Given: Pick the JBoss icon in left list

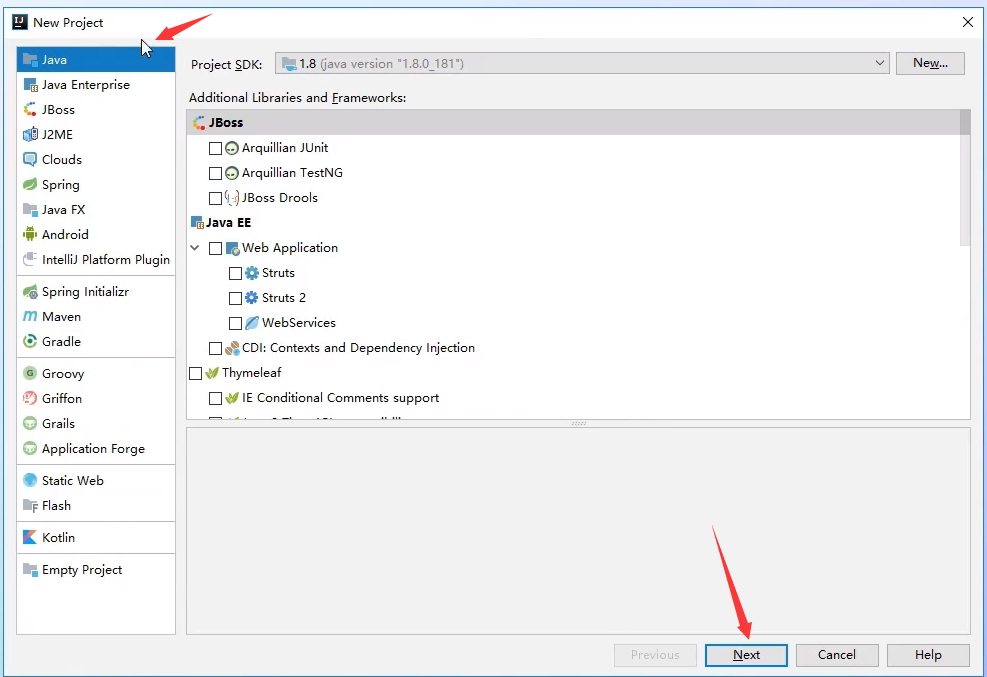Looking at the screenshot, I should [x=30, y=110].
